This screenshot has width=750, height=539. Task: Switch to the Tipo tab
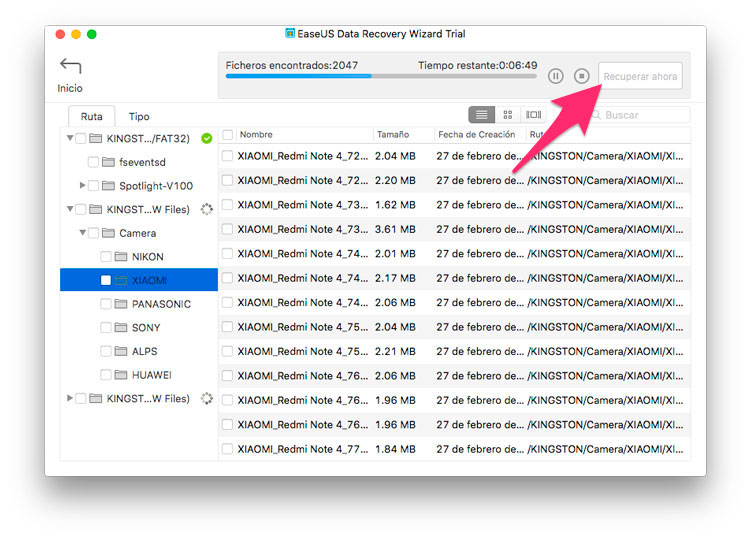(x=139, y=116)
